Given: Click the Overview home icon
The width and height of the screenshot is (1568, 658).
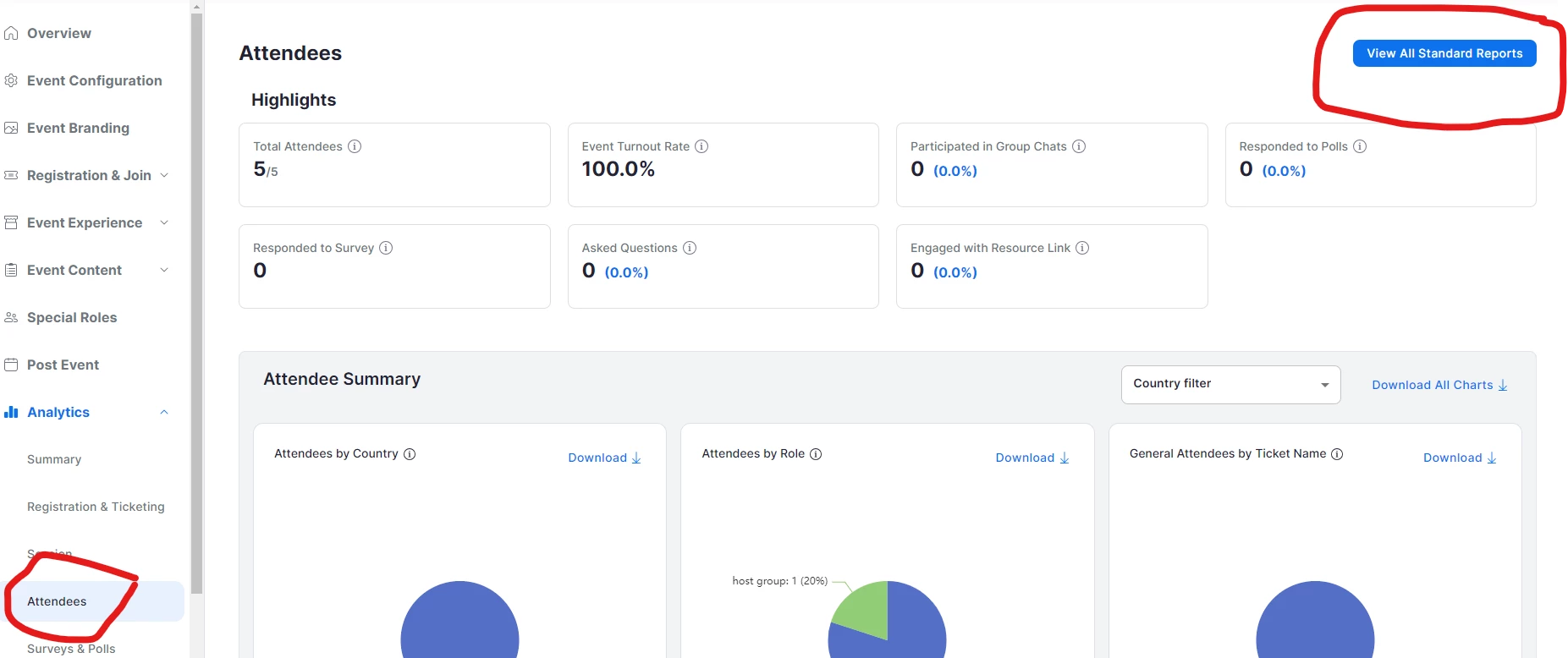Looking at the screenshot, I should click(11, 33).
